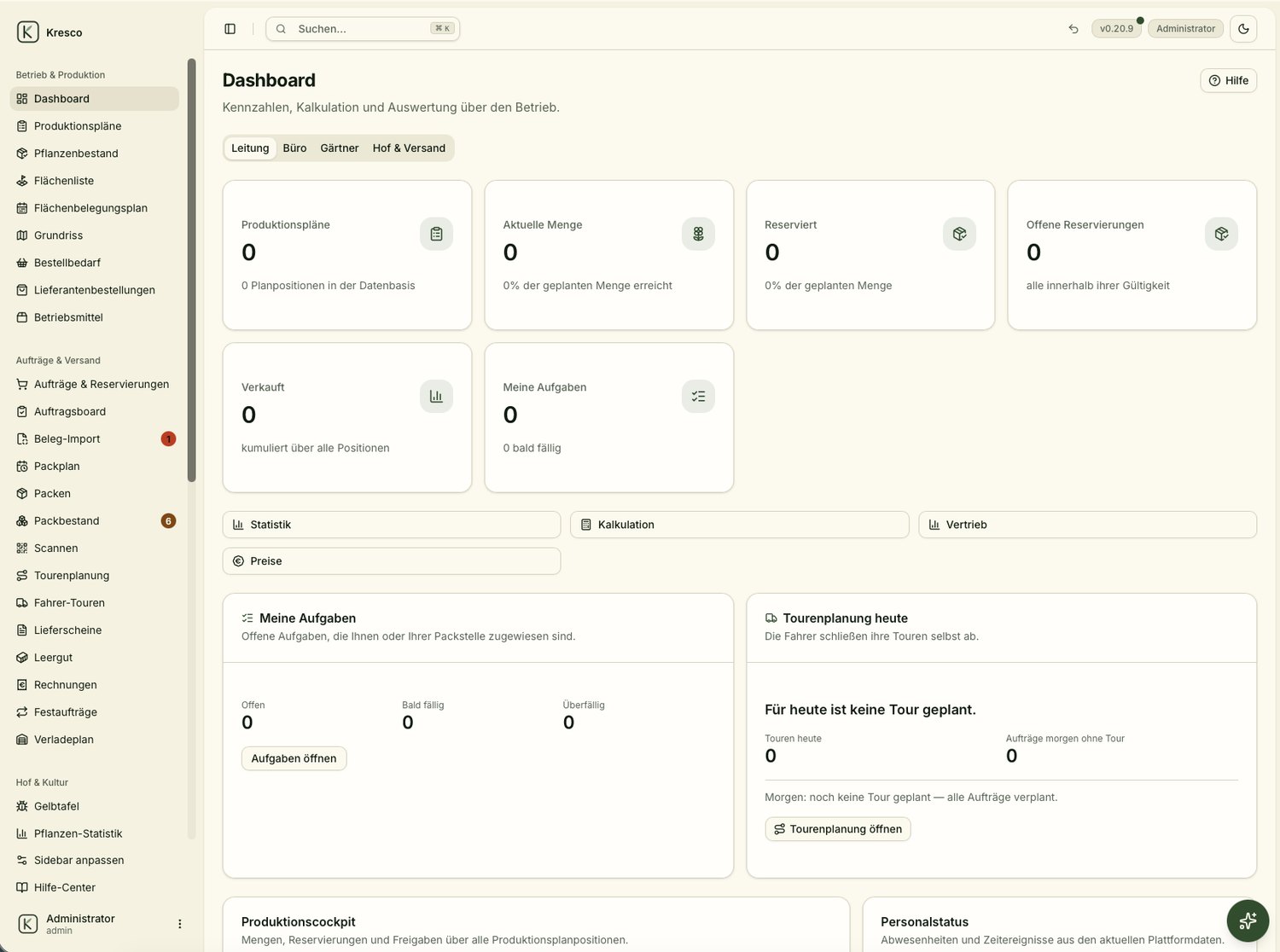Open Flächenbelegungsplan in the sidebar
Image resolution: width=1280 pixels, height=952 pixels.
pyautogui.click(x=95, y=208)
